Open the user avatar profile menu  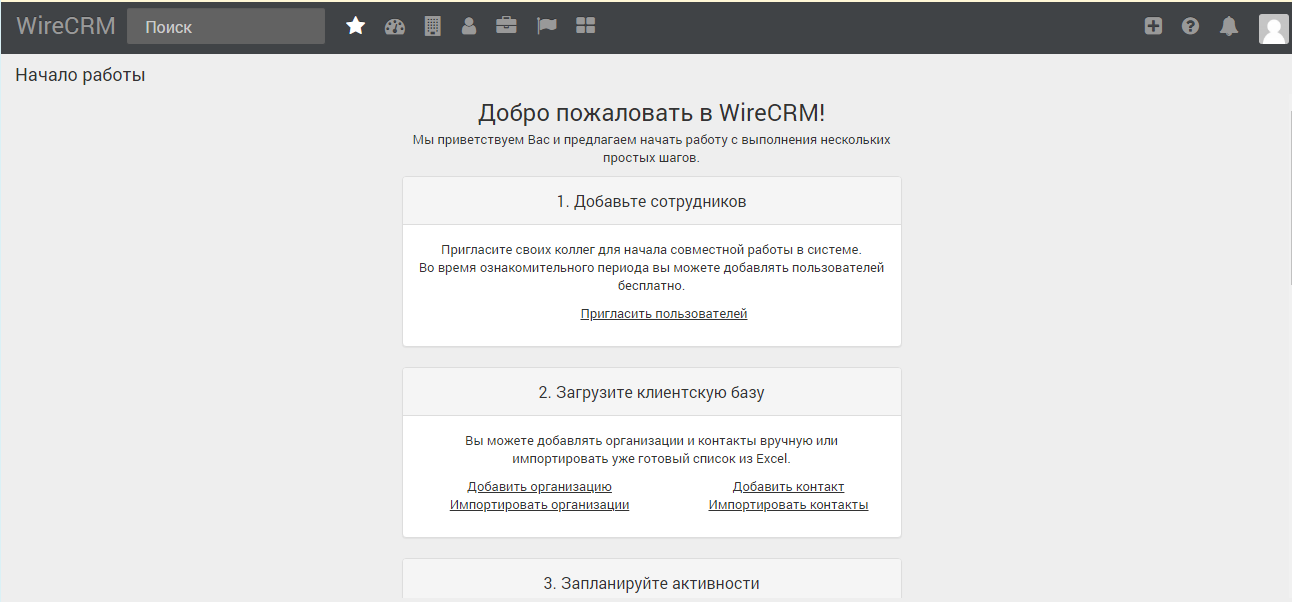1273,29
